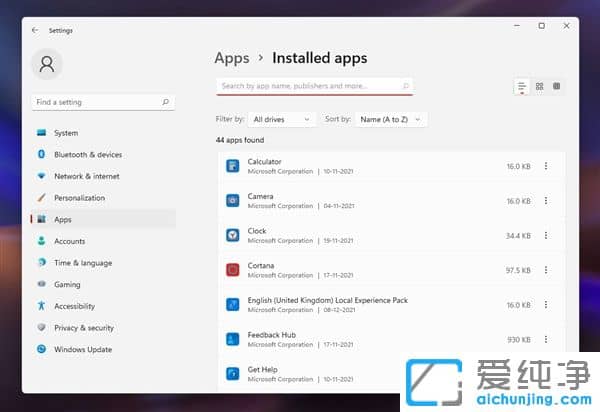Image resolution: width=600 pixels, height=412 pixels.
Task: Click the search by app name field
Action: click(x=315, y=86)
